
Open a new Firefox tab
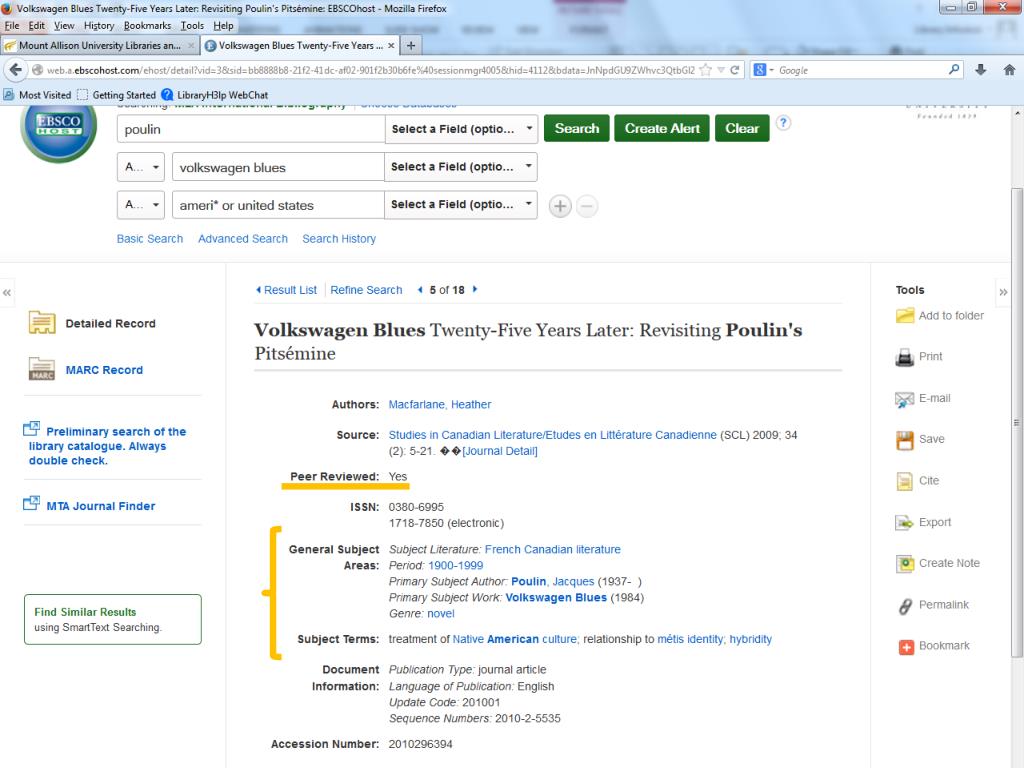coord(411,45)
